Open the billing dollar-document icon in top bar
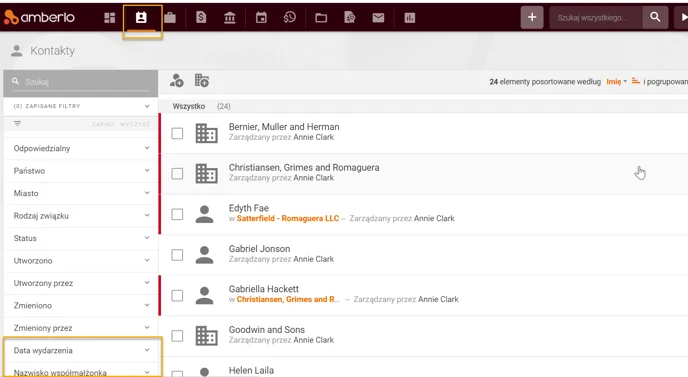This screenshot has height=377, width=688. pyautogui.click(x=201, y=18)
